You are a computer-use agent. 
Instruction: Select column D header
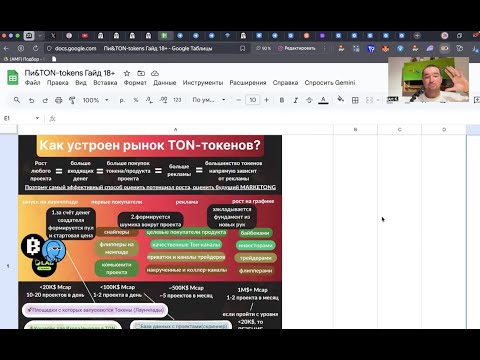tap(444, 129)
